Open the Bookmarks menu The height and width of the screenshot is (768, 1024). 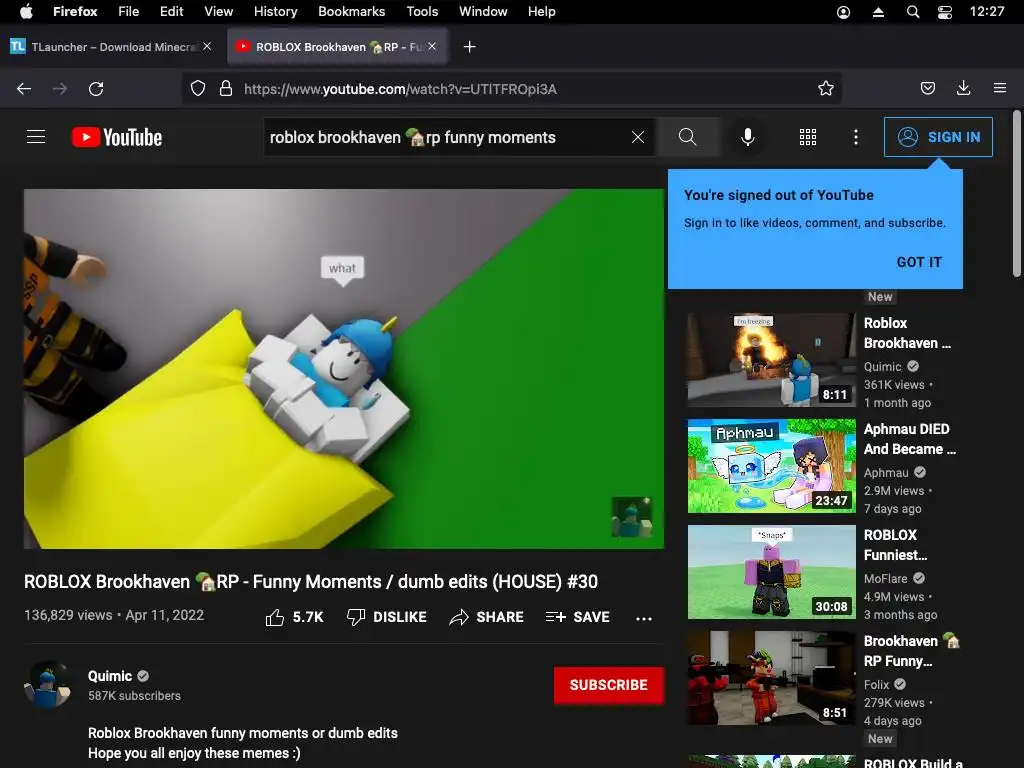coord(352,11)
